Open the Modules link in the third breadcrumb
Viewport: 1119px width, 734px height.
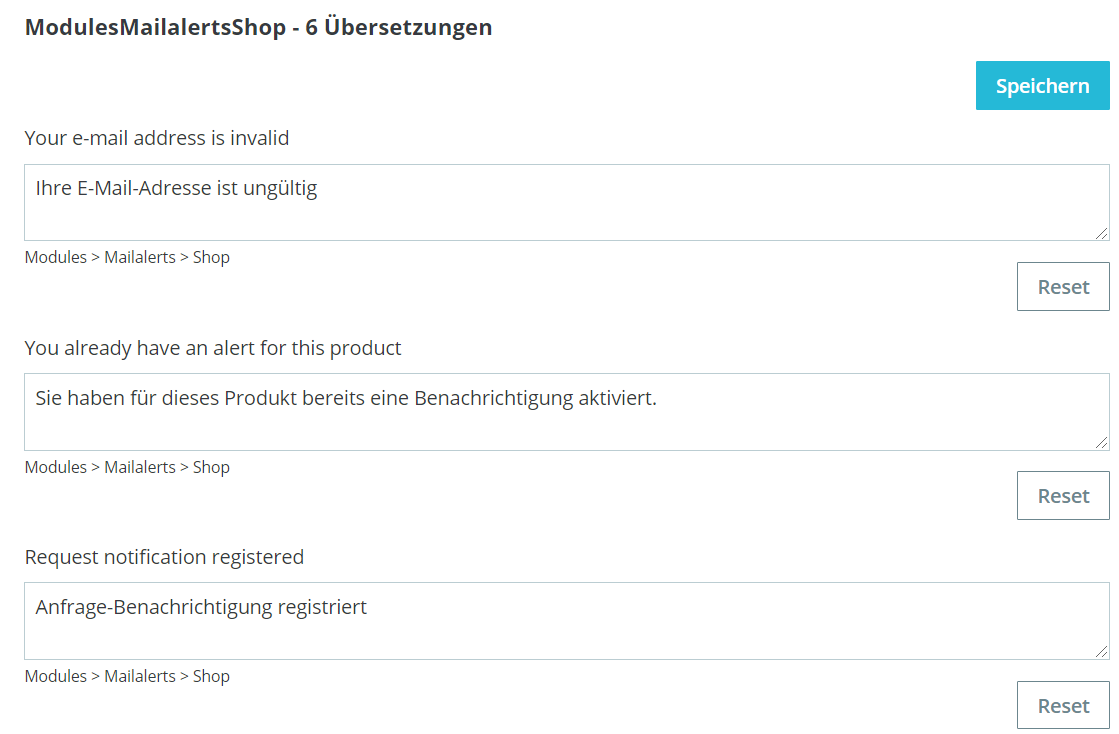point(55,676)
